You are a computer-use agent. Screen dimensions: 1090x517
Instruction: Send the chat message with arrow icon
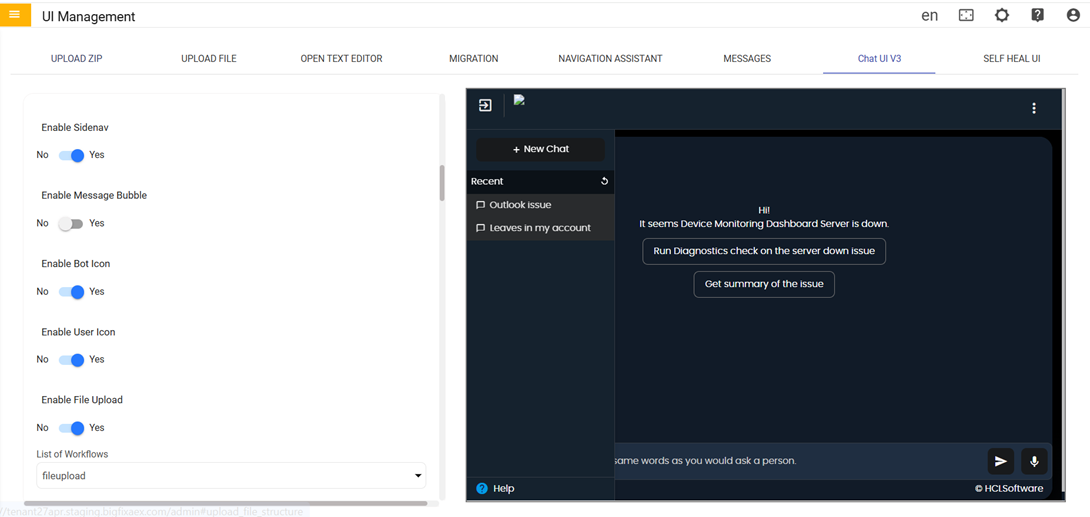pyautogui.click(x=1000, y=461)
